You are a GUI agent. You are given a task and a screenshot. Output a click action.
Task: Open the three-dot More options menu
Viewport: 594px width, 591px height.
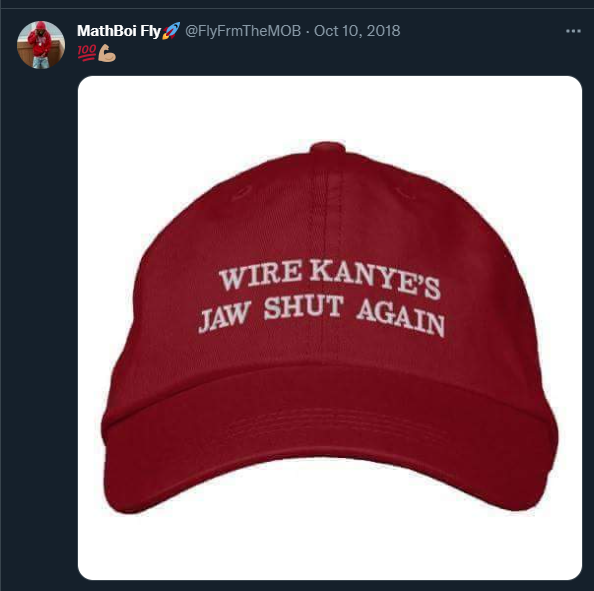tap(573, 31)
